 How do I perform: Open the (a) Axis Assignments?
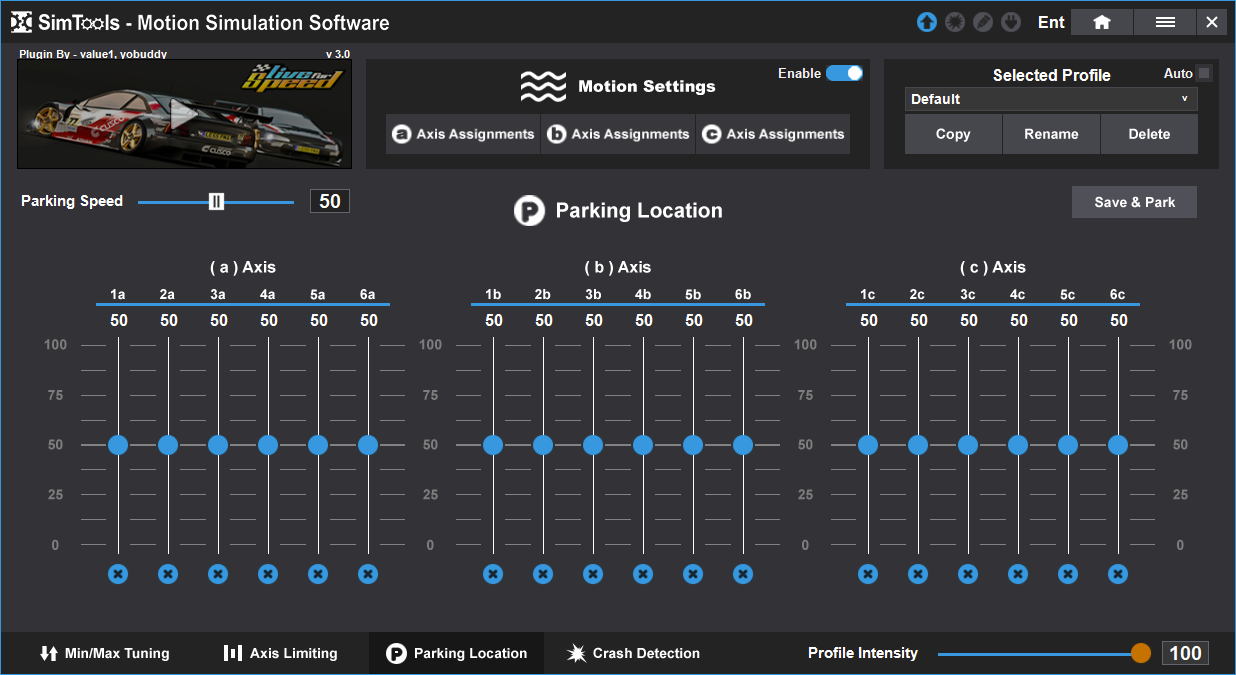click(x=463, y=134)
